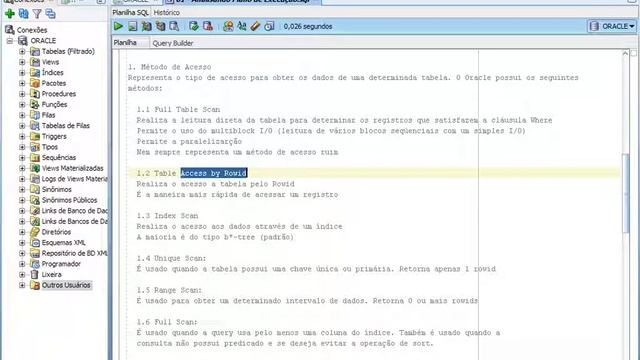
Task: Open an unshared SQL worksheet icon
Action: pos(228,26)
